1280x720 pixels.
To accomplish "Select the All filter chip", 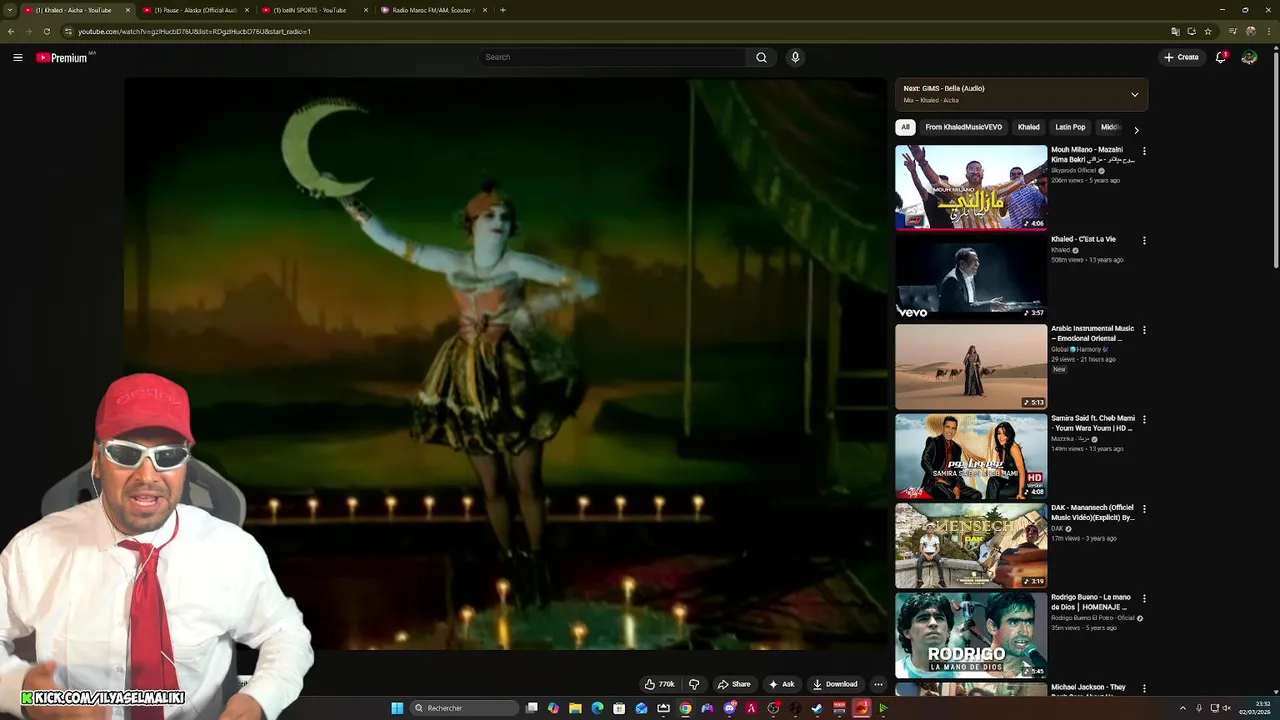I will [905, 127].
